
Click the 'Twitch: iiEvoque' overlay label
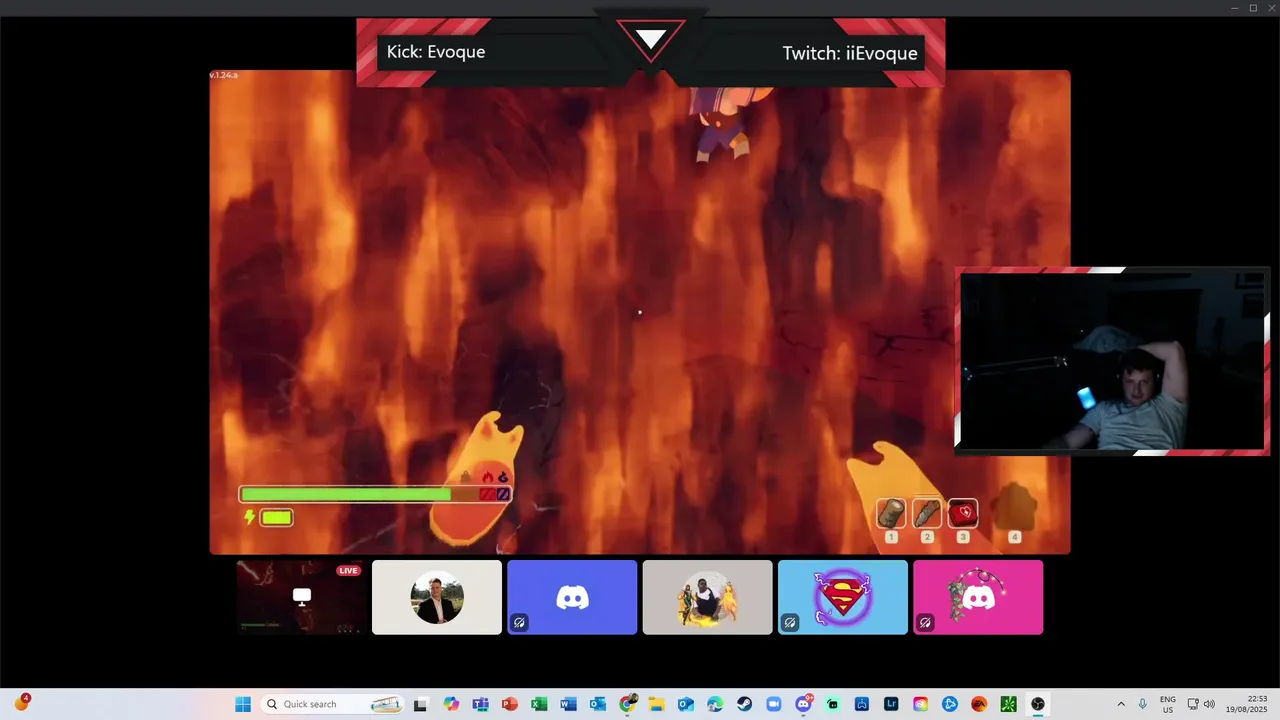[x=850, y=53]
